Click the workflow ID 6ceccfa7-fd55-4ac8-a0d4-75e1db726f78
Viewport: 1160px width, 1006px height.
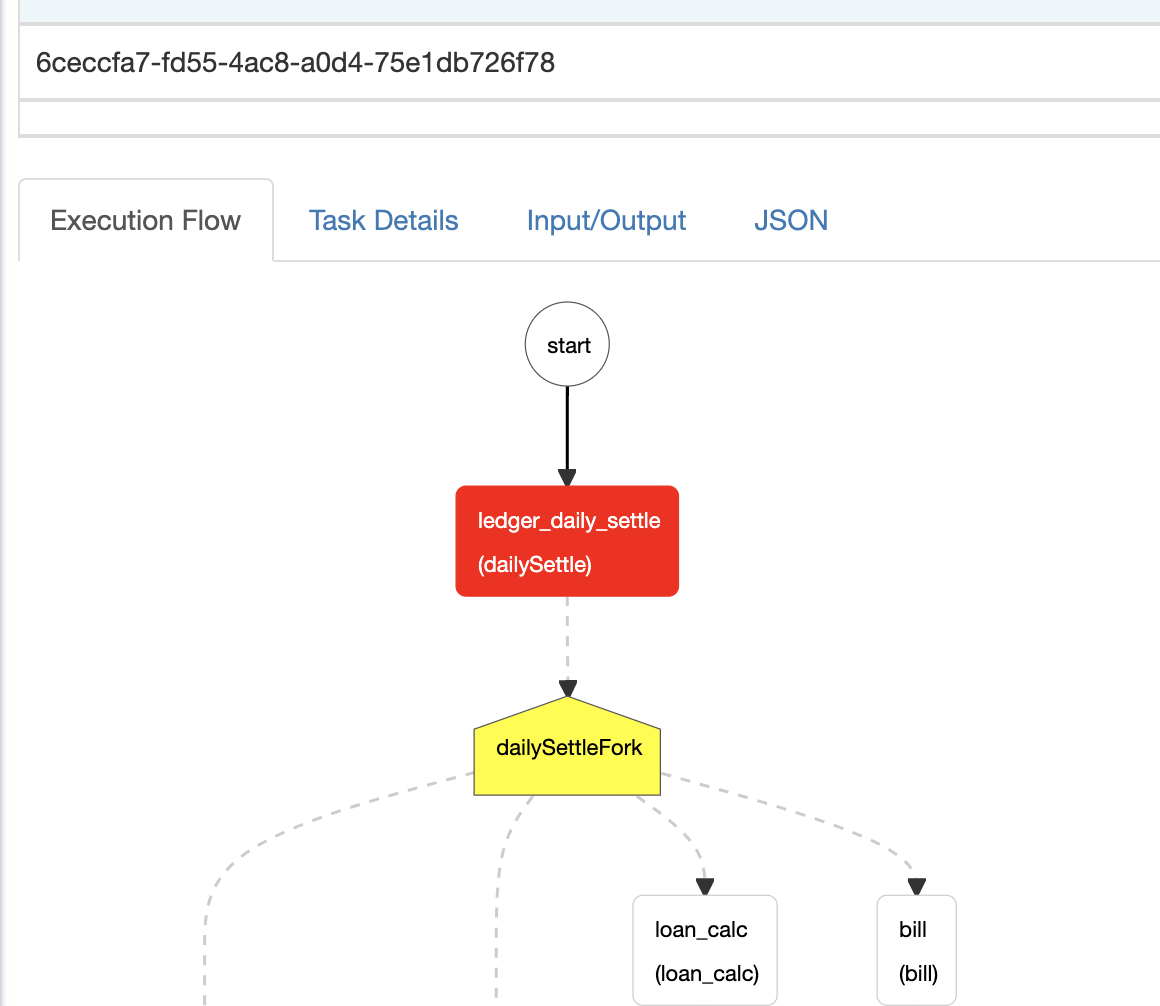295,63
